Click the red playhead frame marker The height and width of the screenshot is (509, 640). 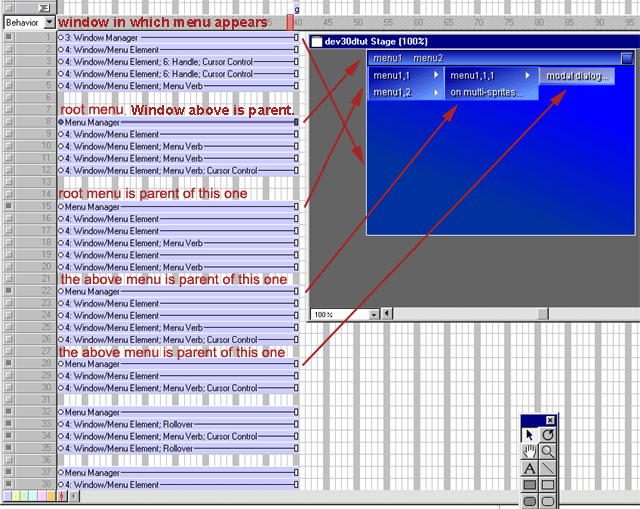291,21
